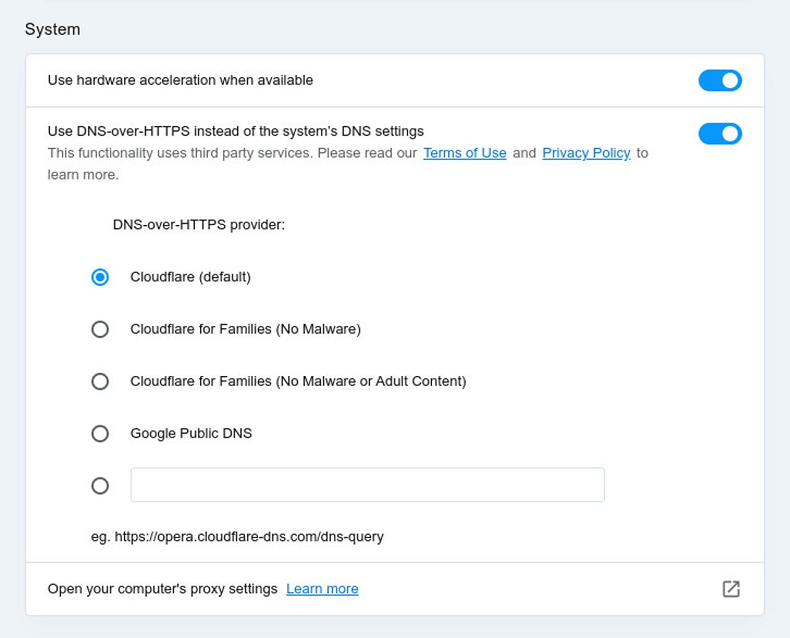Toggle the hardware acceleration switch

point(720,80)
